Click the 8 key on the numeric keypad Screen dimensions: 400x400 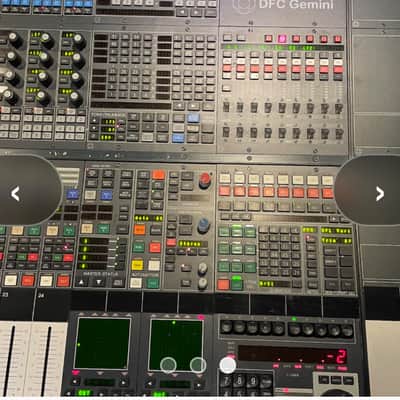[x=239, y=381]
